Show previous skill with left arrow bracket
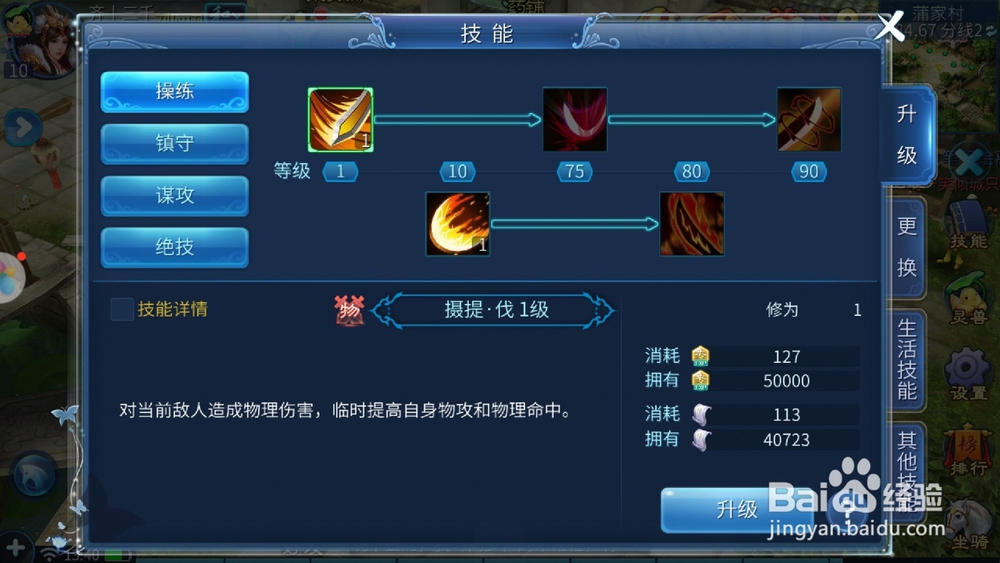This screenshot has width=1000, height=563. [x=386, y=311]
